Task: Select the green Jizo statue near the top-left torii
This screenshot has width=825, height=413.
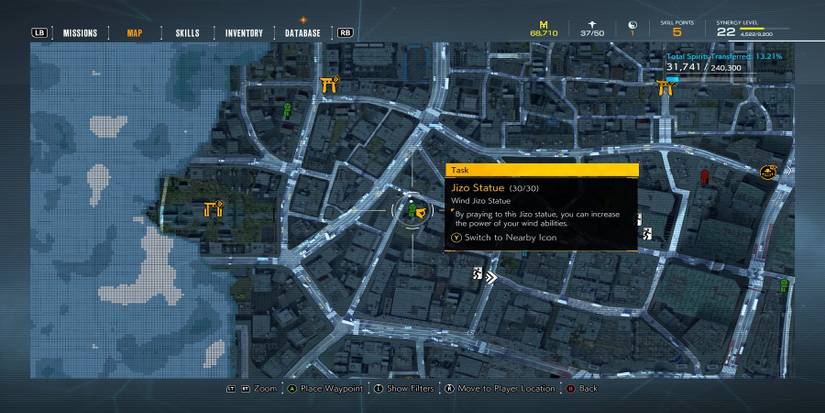Action: tap(287, 110)
